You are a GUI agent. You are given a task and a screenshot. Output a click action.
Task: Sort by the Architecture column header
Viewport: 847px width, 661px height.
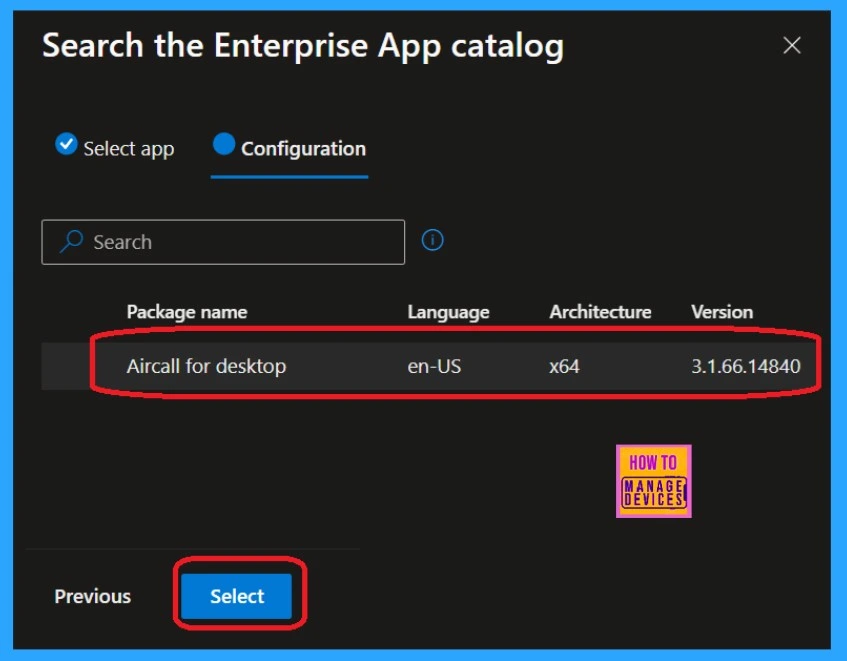[600, 312]
